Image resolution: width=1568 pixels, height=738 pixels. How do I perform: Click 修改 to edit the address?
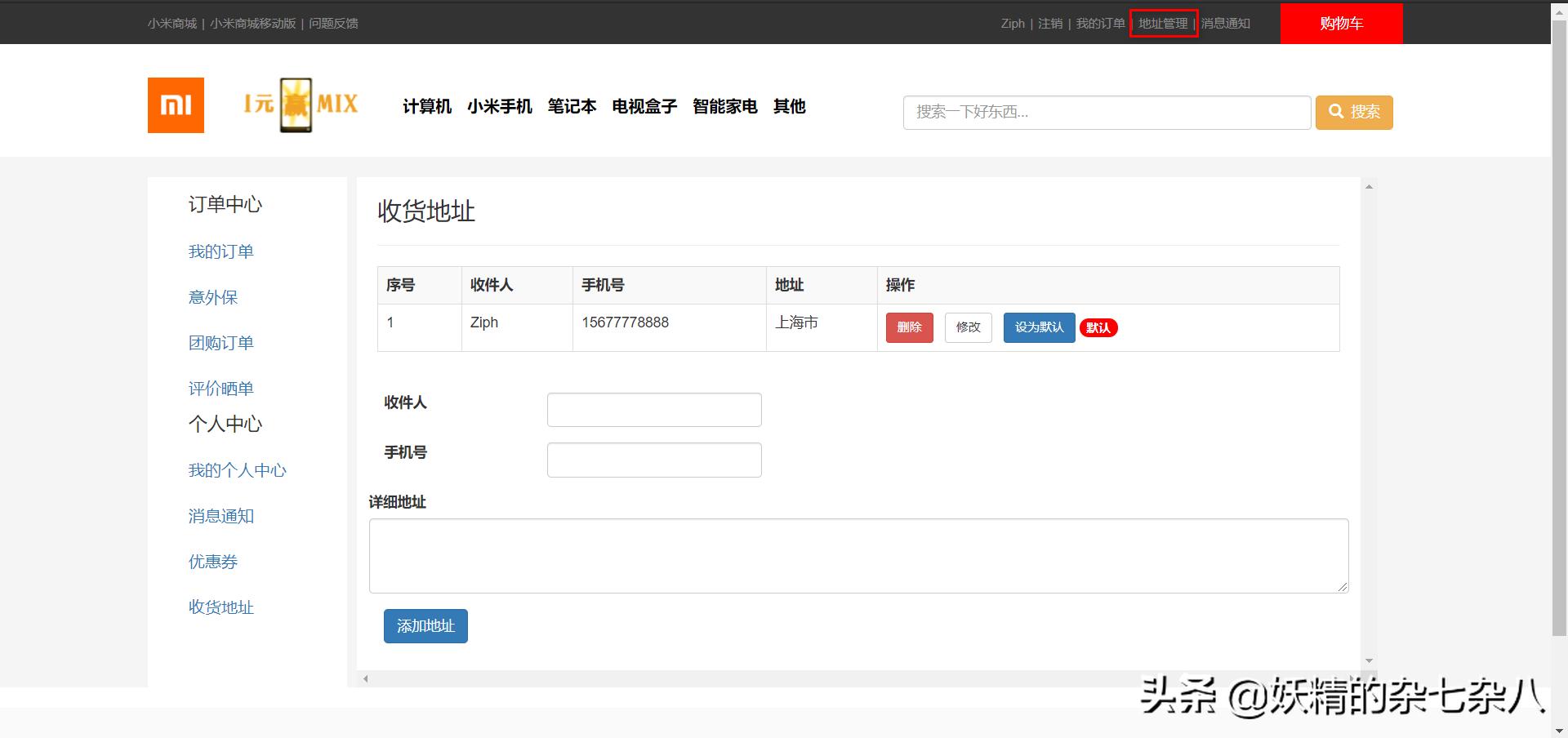[967, 327]
